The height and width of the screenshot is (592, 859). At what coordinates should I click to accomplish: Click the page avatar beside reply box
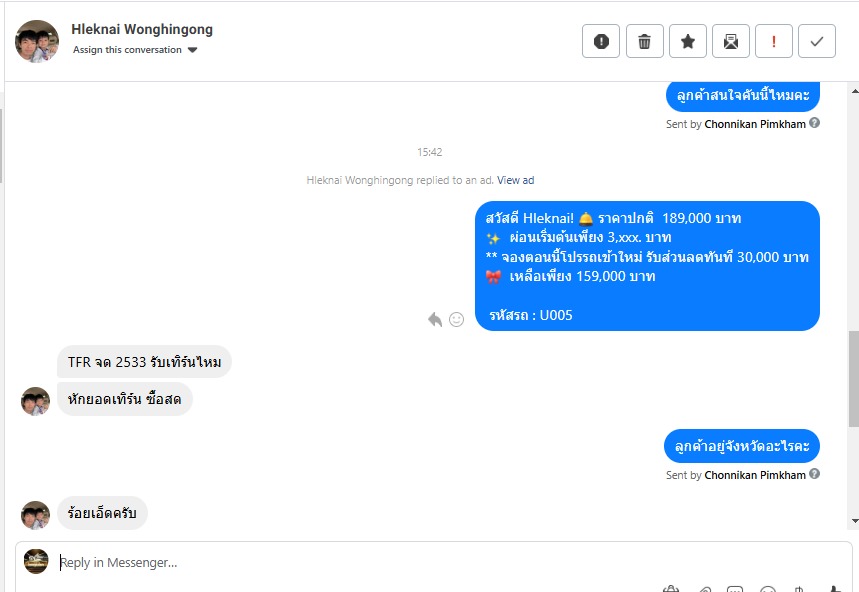[x=36, y=562]
